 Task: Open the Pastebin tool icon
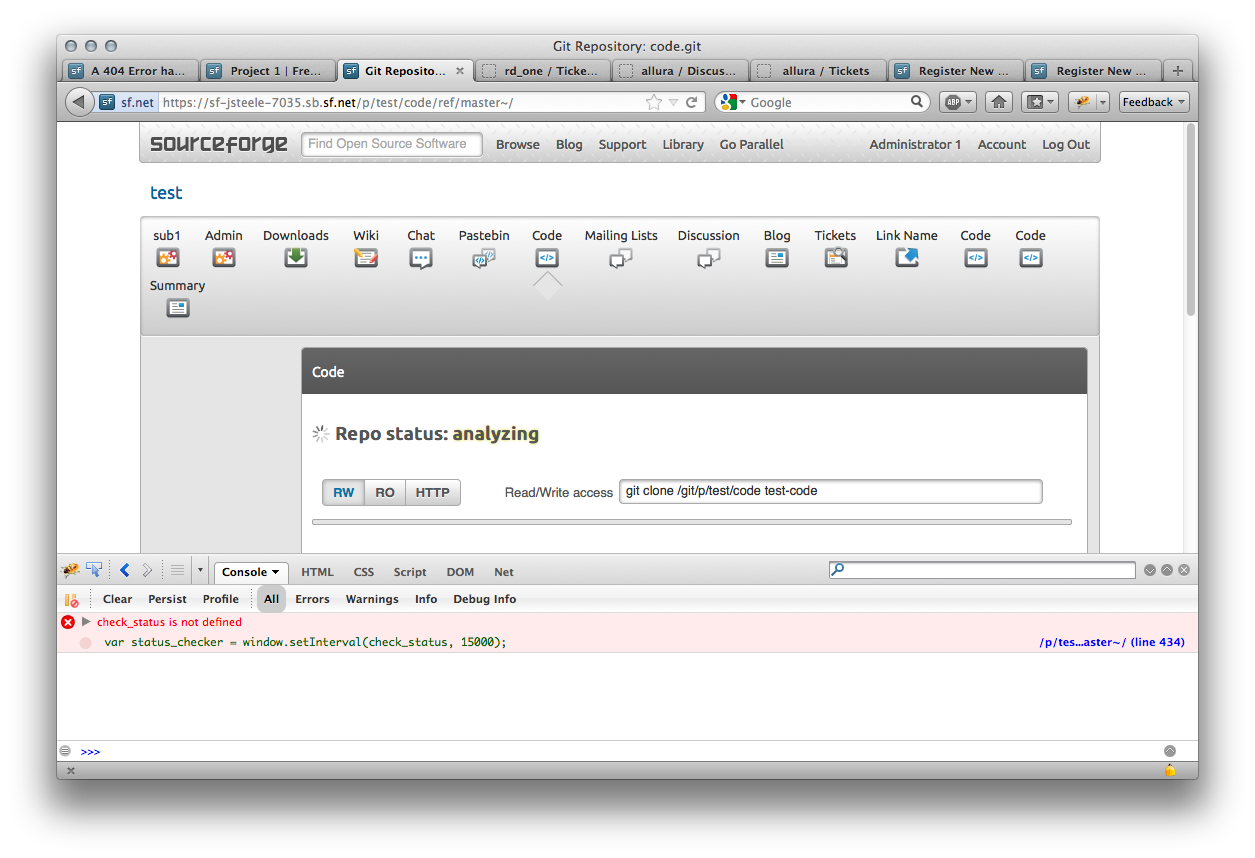point(484,258)
